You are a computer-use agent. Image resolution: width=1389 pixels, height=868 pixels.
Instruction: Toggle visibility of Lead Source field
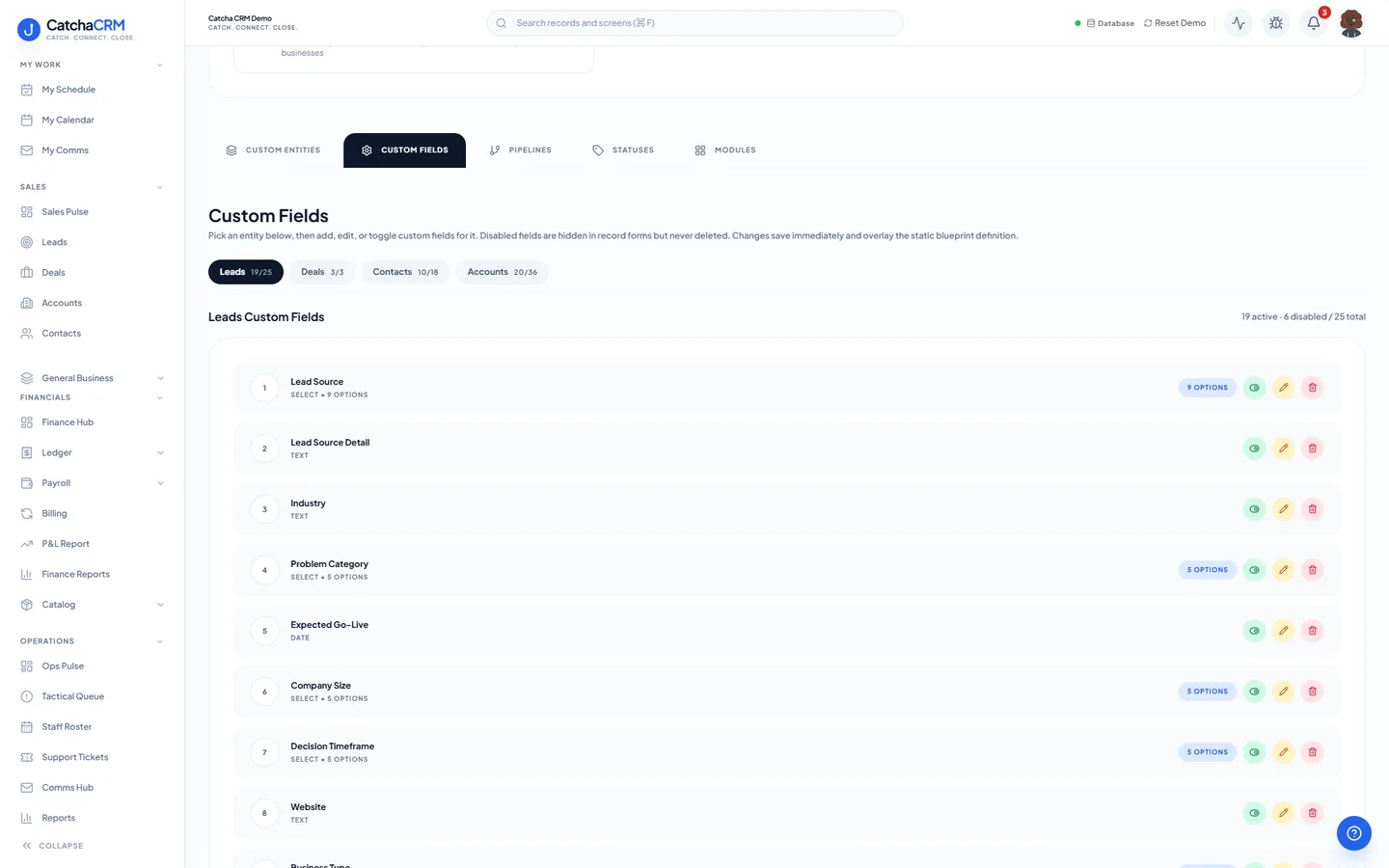click(1254, 388)
